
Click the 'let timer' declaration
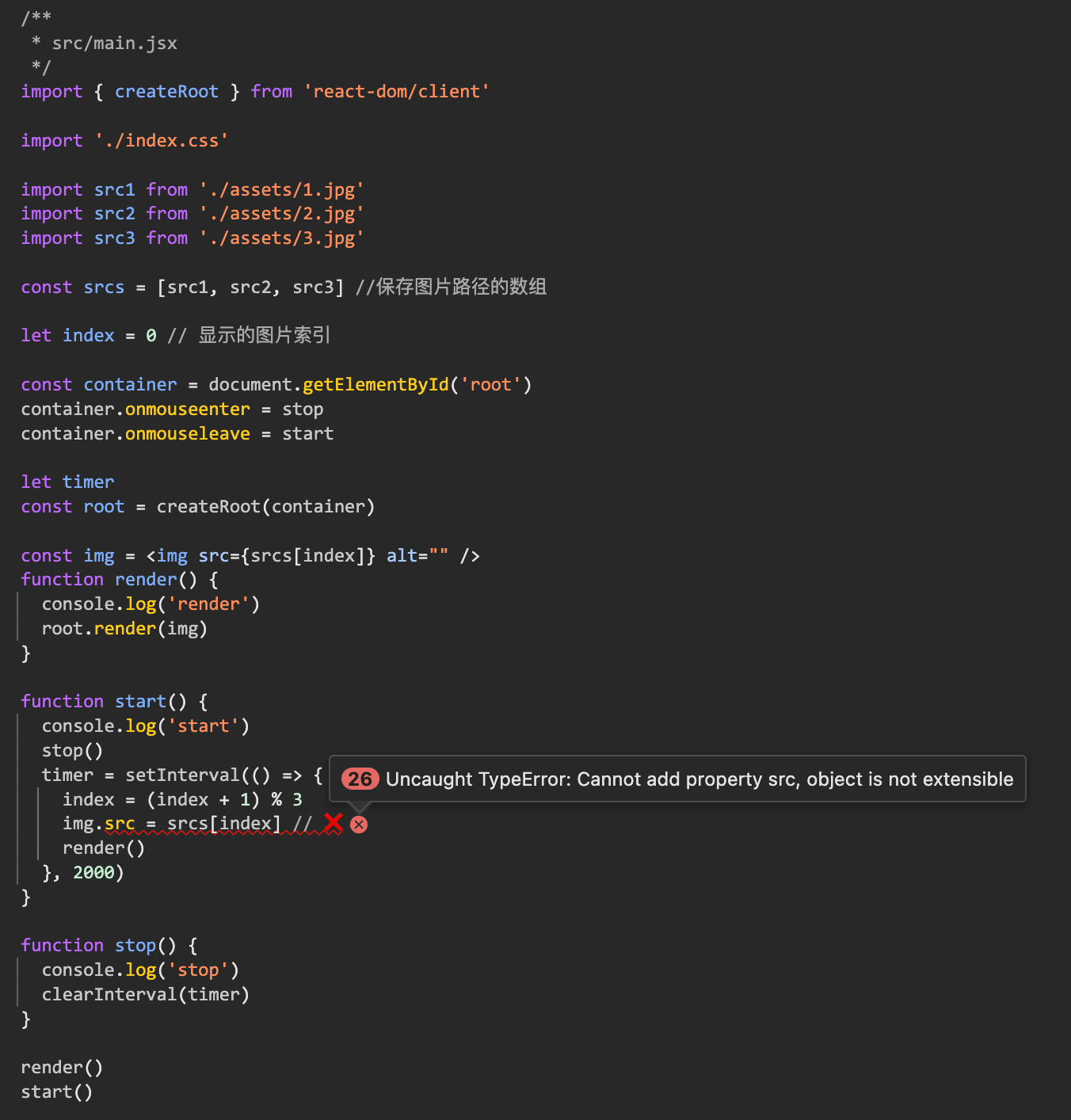click(x=67, y=482)
